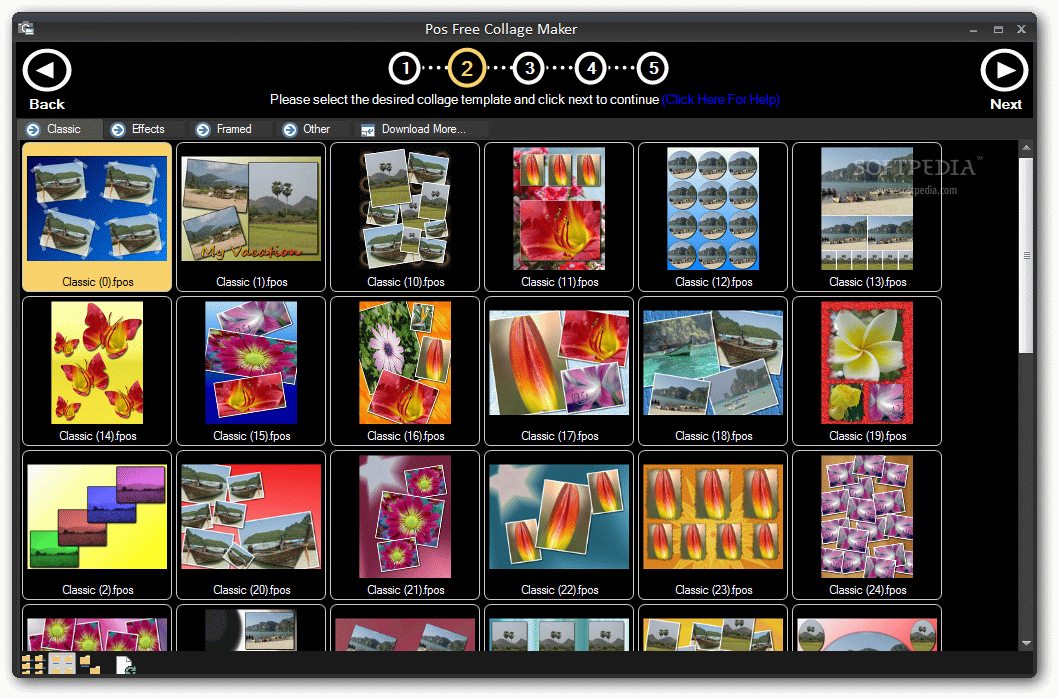Click the scrollbar up arrow
1057x698 pixels.
click(1026, 147)
